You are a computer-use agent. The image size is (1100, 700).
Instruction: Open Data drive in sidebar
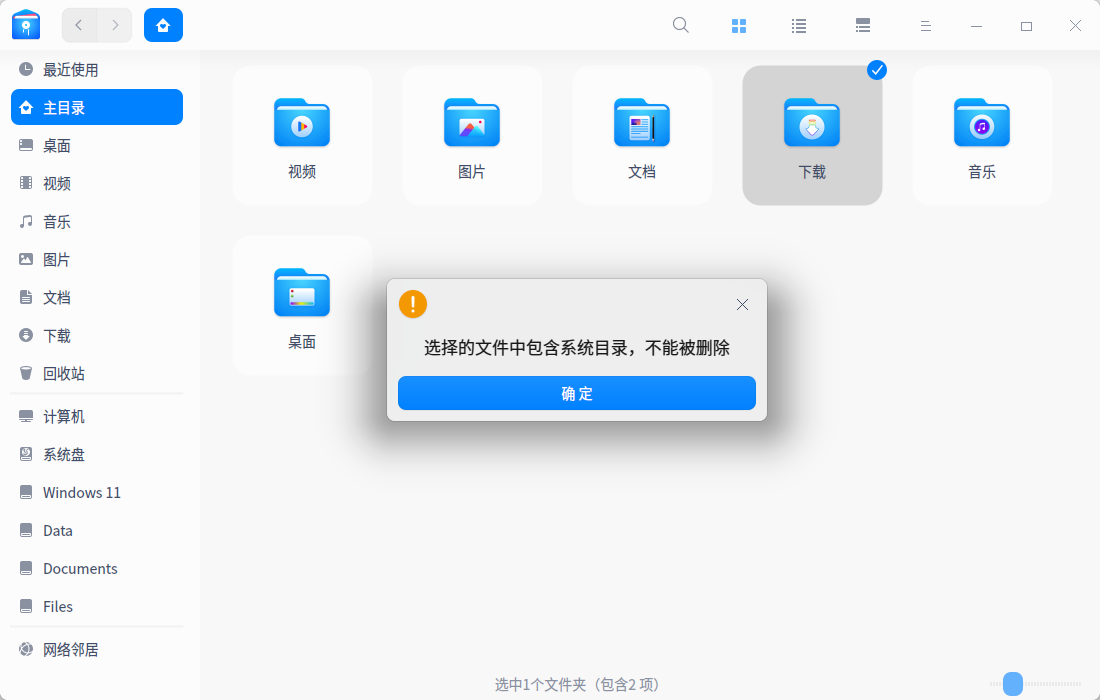(97, 530)
